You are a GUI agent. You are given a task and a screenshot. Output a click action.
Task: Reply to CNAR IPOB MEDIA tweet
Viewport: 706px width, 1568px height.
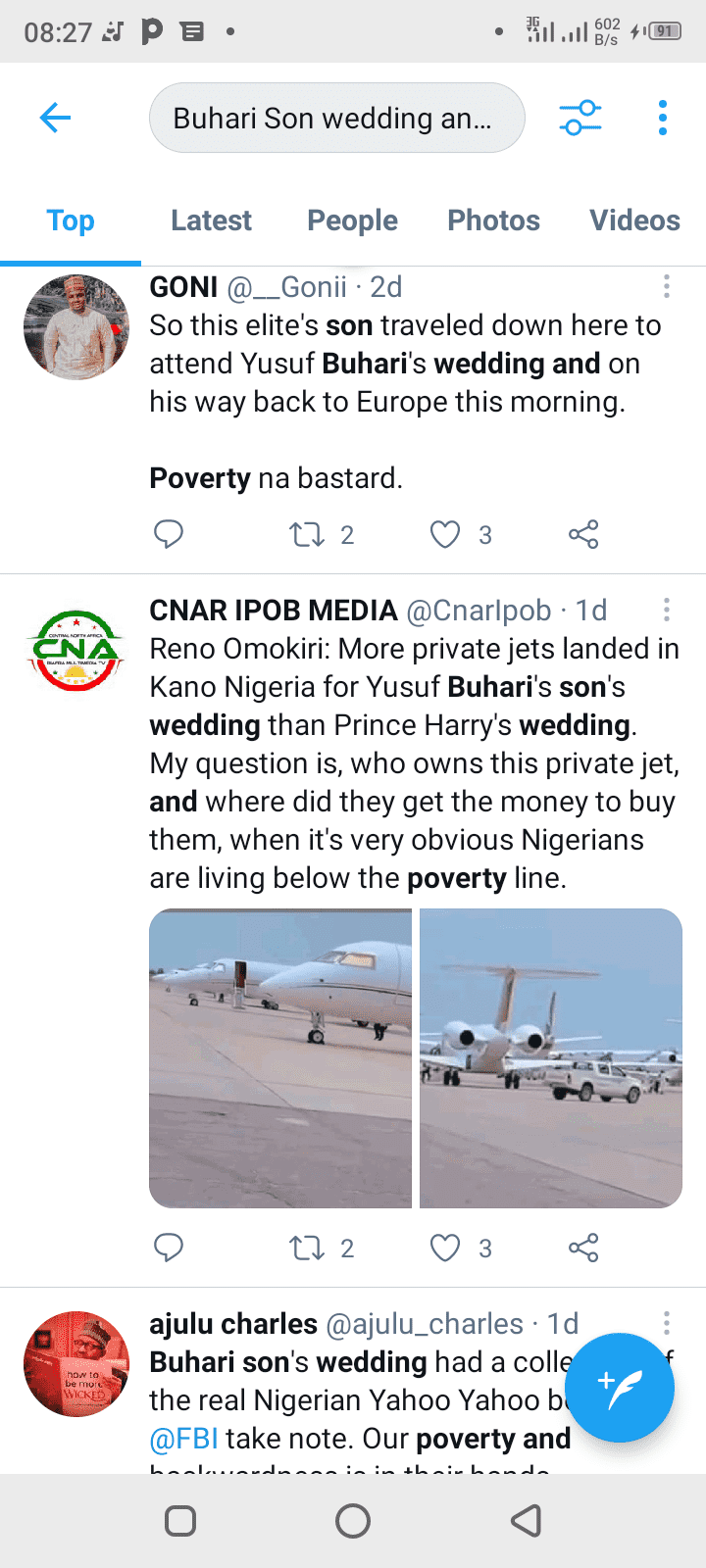169,1248
